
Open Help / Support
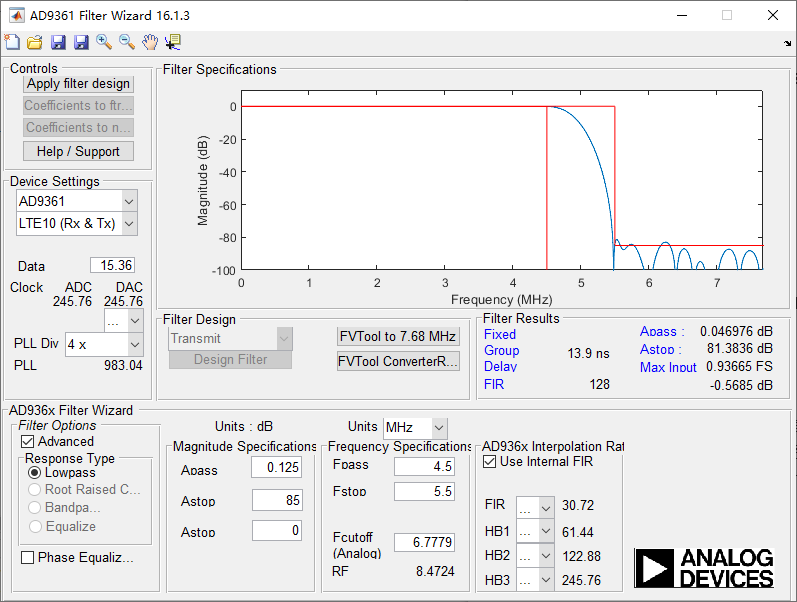78,152
